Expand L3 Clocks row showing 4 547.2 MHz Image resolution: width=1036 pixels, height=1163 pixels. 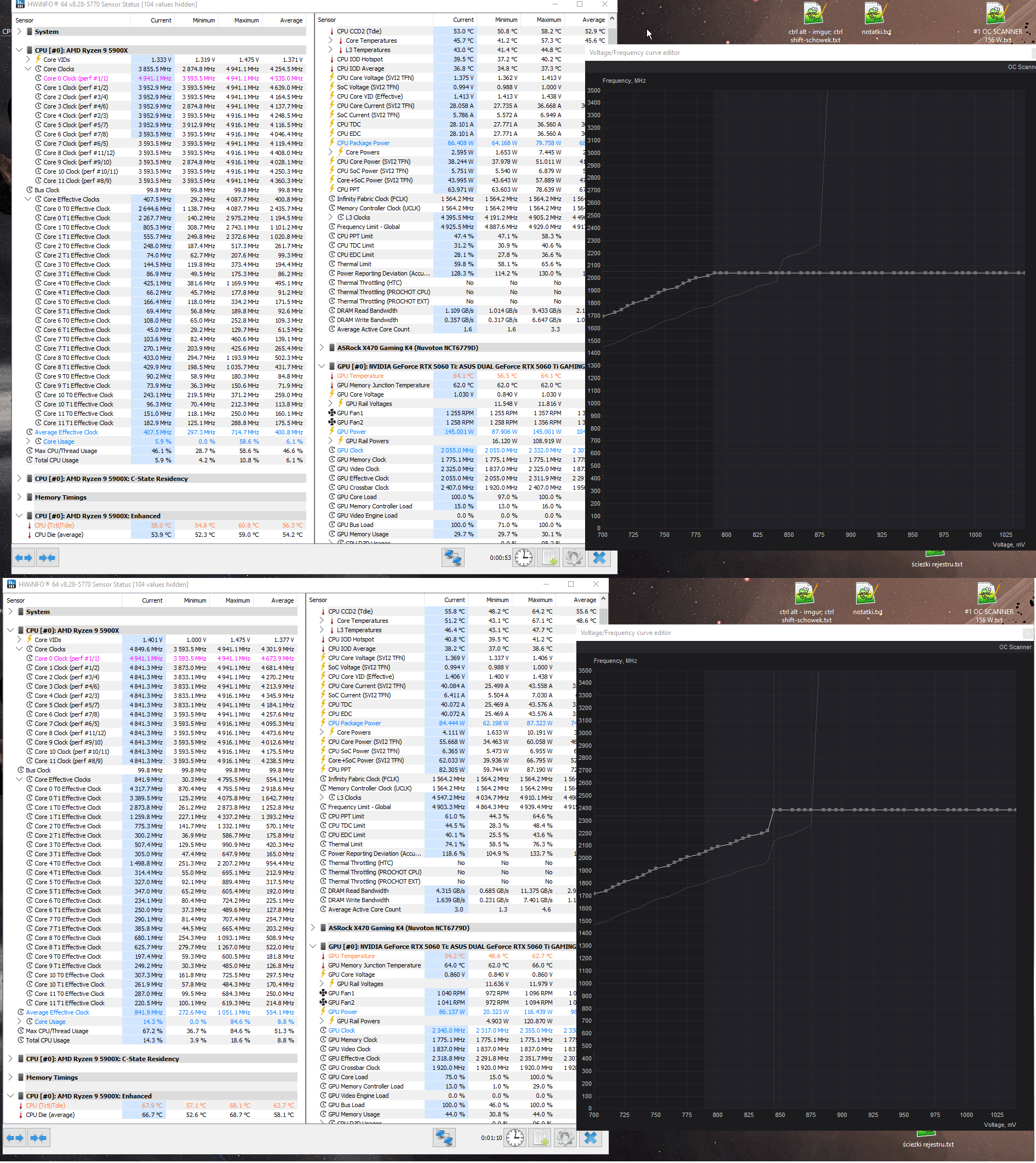(x=322, y=798)
